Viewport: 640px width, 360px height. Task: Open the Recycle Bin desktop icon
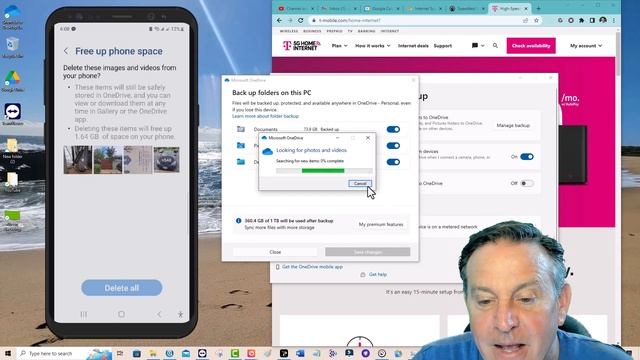coord(13,48)
